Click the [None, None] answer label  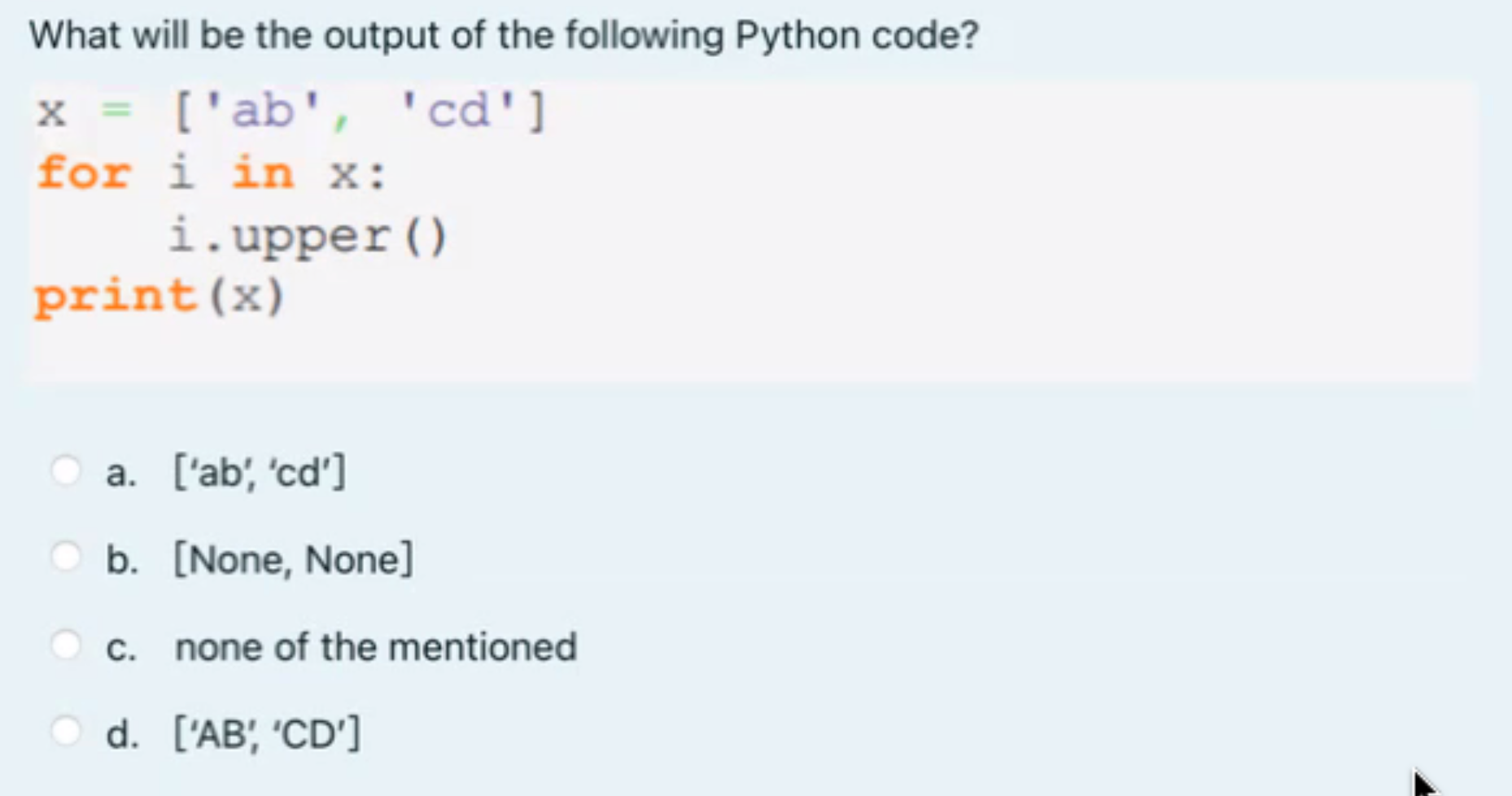[294, 560]
